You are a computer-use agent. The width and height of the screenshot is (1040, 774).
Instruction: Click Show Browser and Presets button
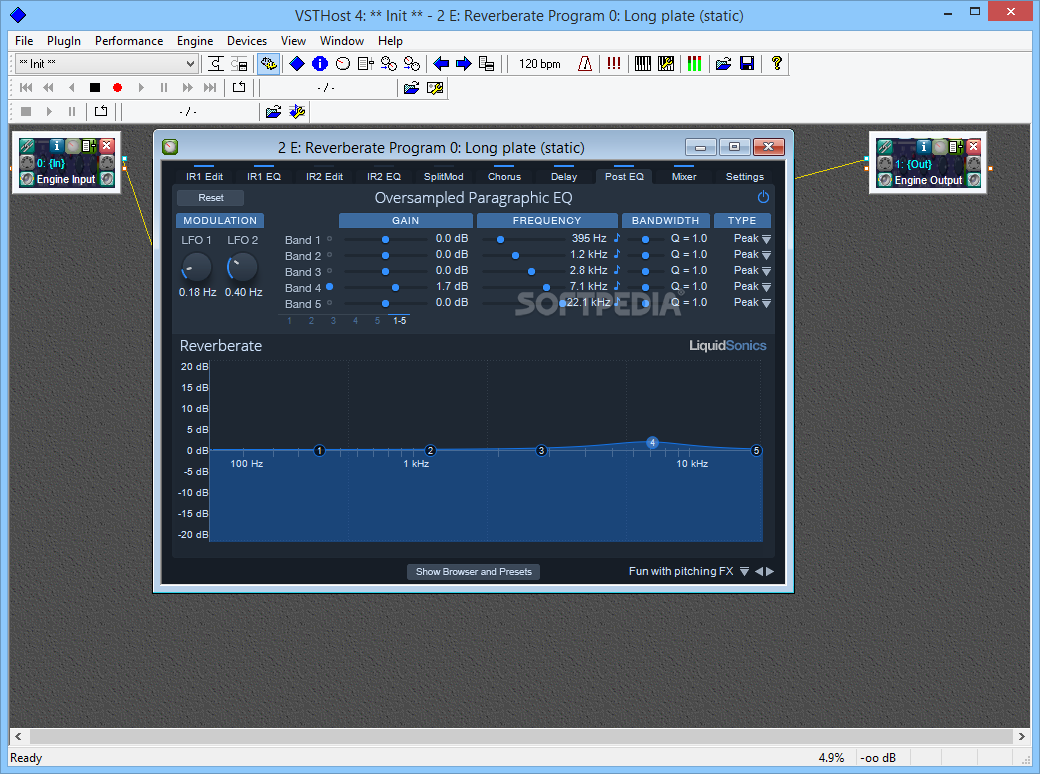tap(474, 571)
